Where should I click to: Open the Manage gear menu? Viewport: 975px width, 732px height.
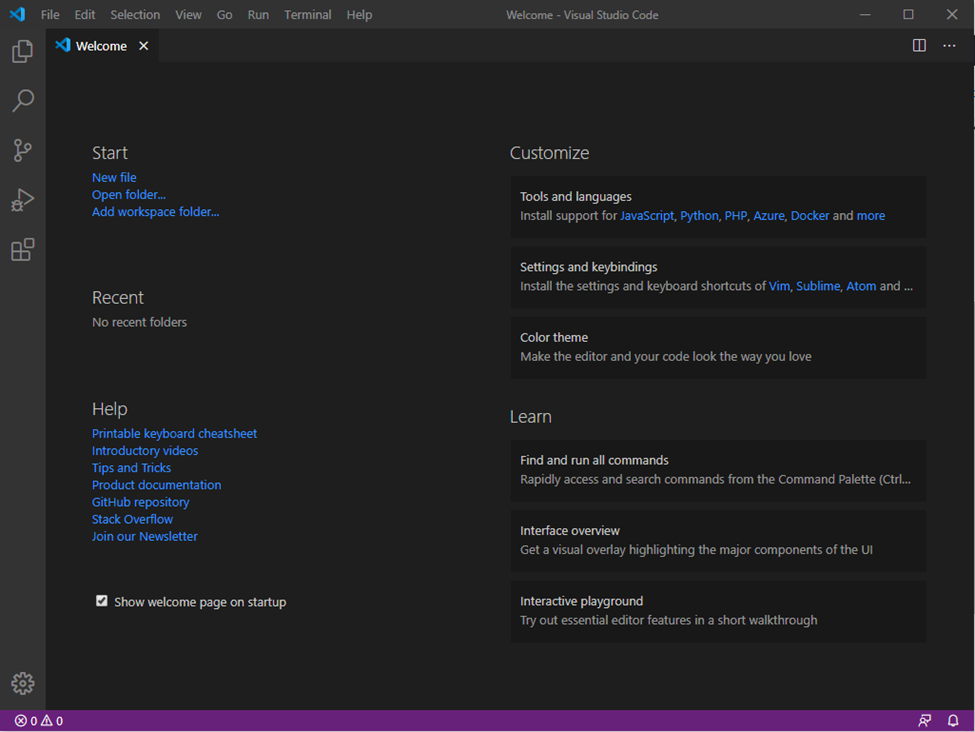(x=22, y=683)
